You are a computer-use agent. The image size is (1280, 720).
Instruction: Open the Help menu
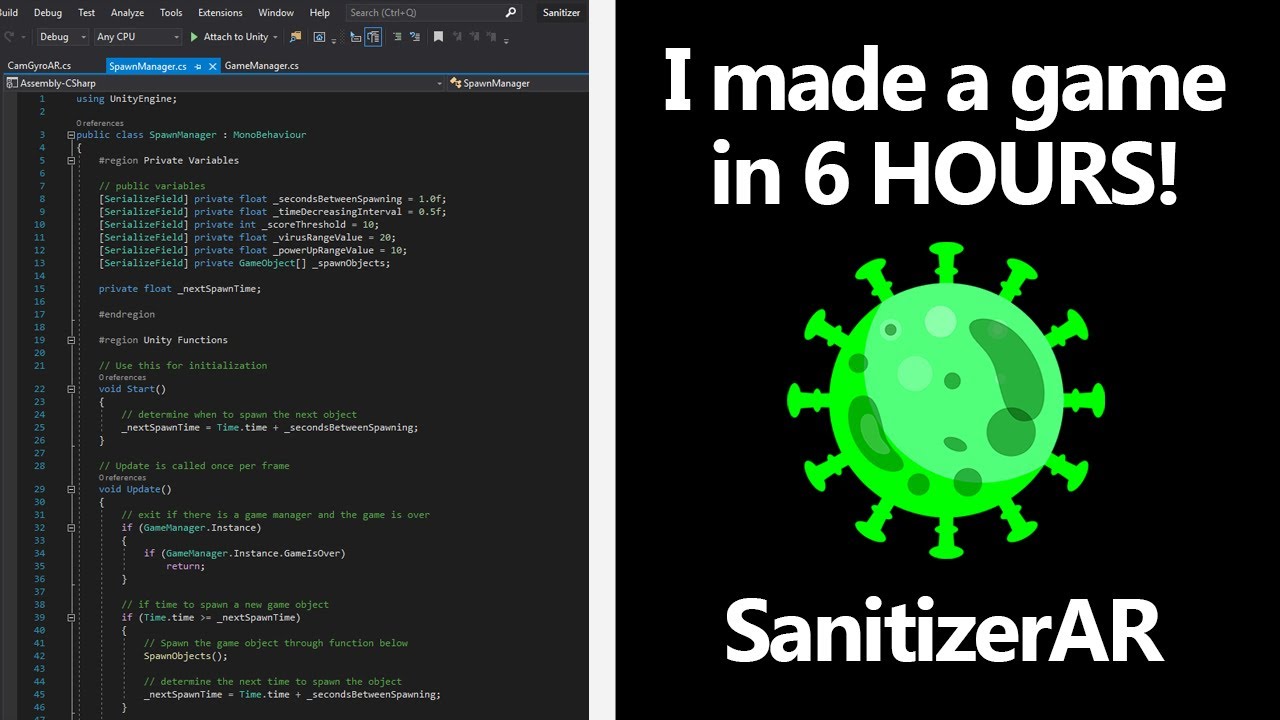pos(320,12)
